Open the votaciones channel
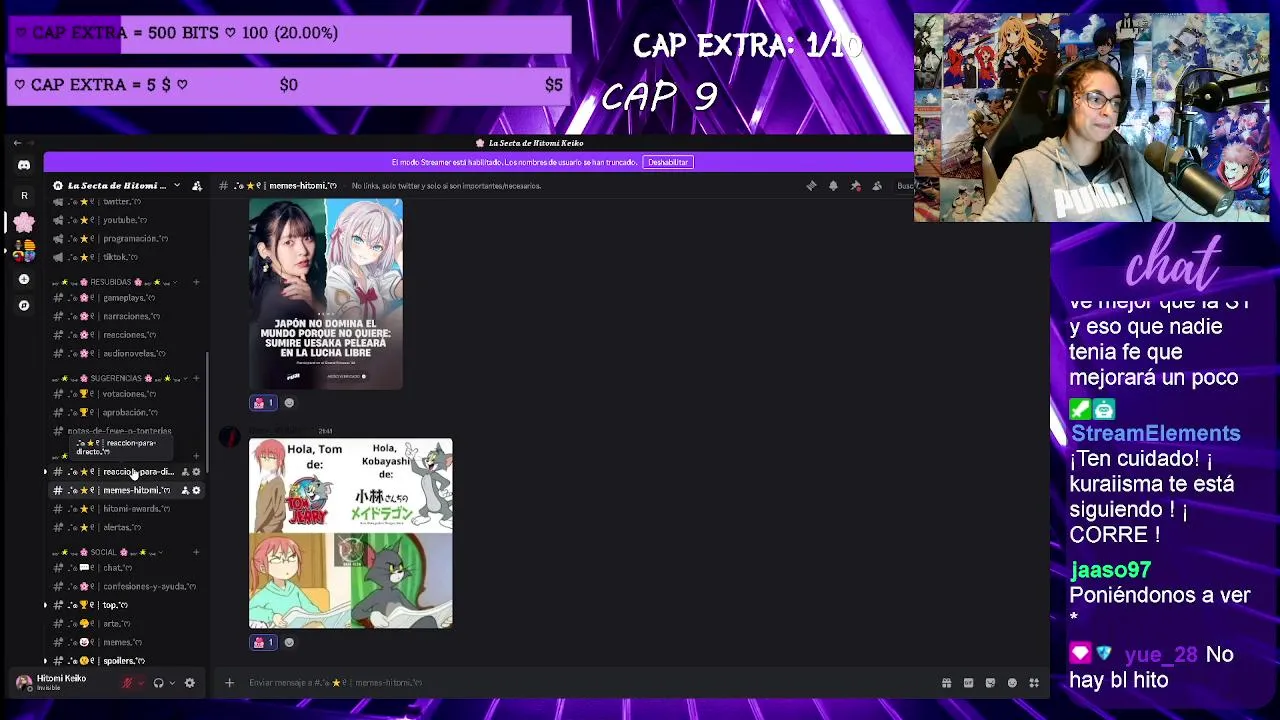The height and width of the screenshot is (720, 1280). click(127, 394)
